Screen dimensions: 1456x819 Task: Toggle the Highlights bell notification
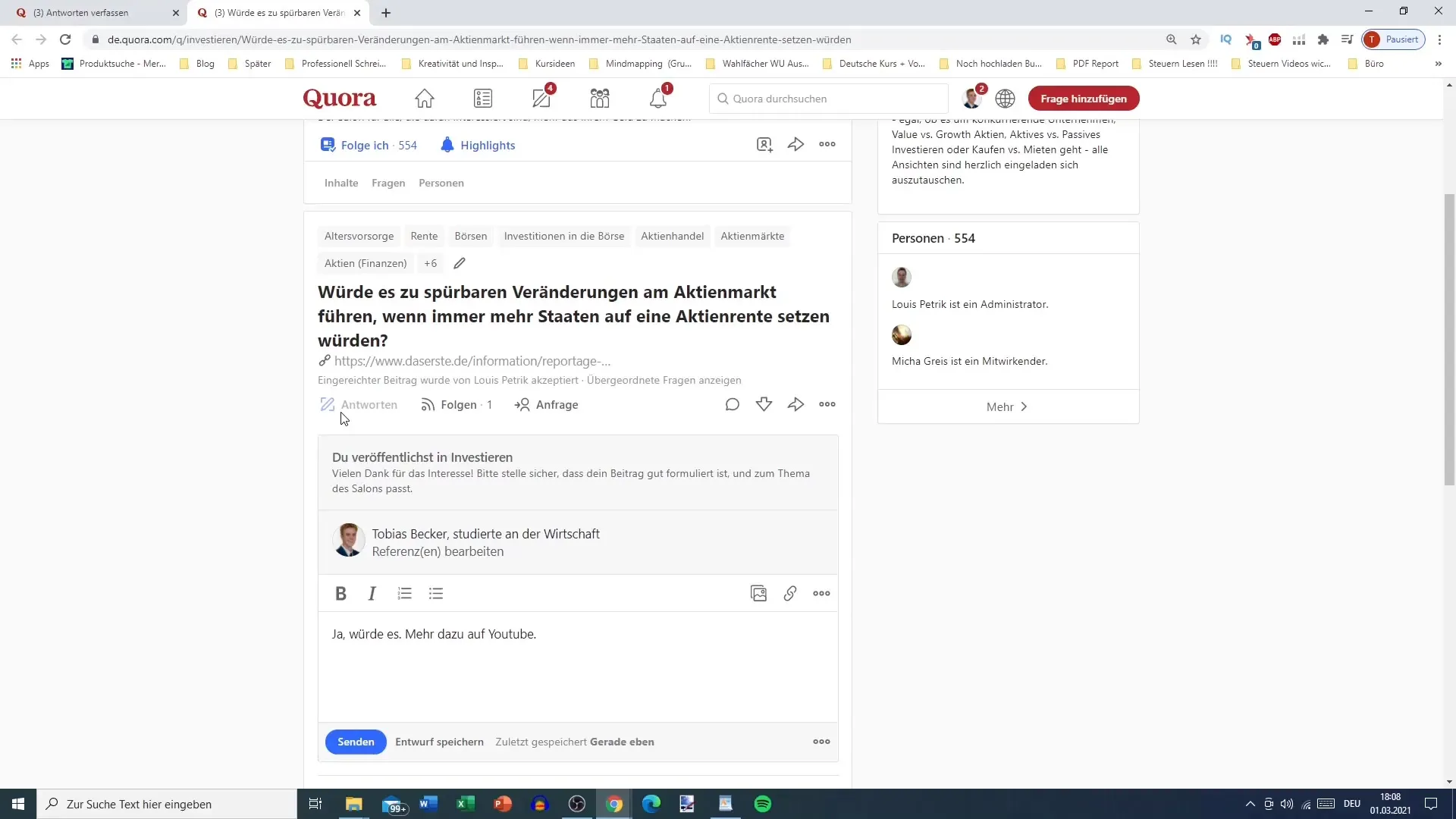(447, 145)
